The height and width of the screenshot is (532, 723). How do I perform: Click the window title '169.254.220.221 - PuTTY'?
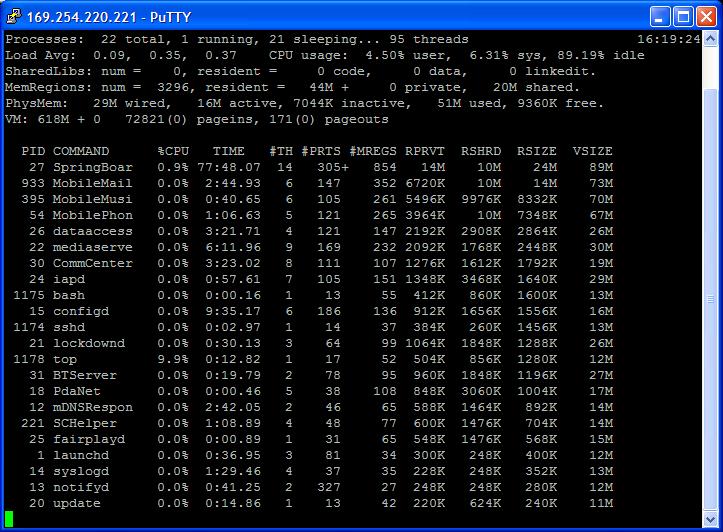[109, 17]
